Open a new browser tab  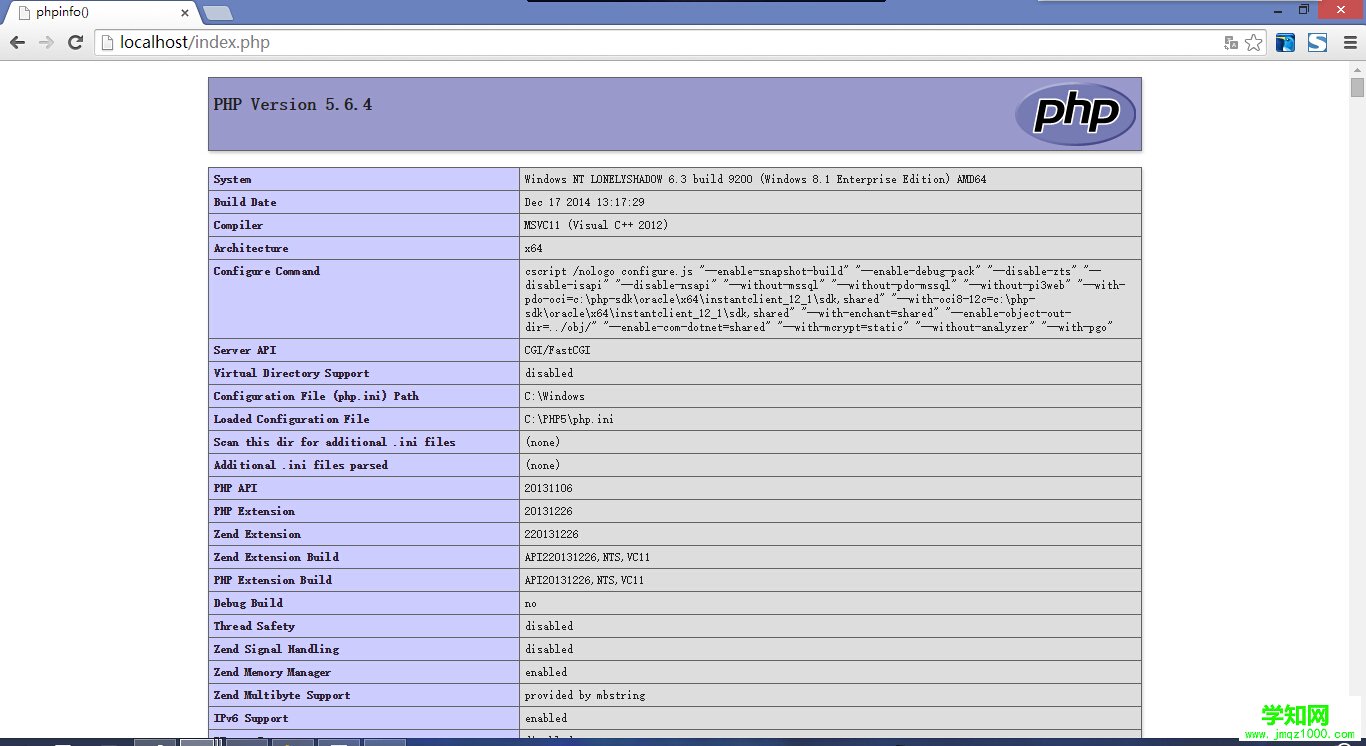click(x=218, y=13)
